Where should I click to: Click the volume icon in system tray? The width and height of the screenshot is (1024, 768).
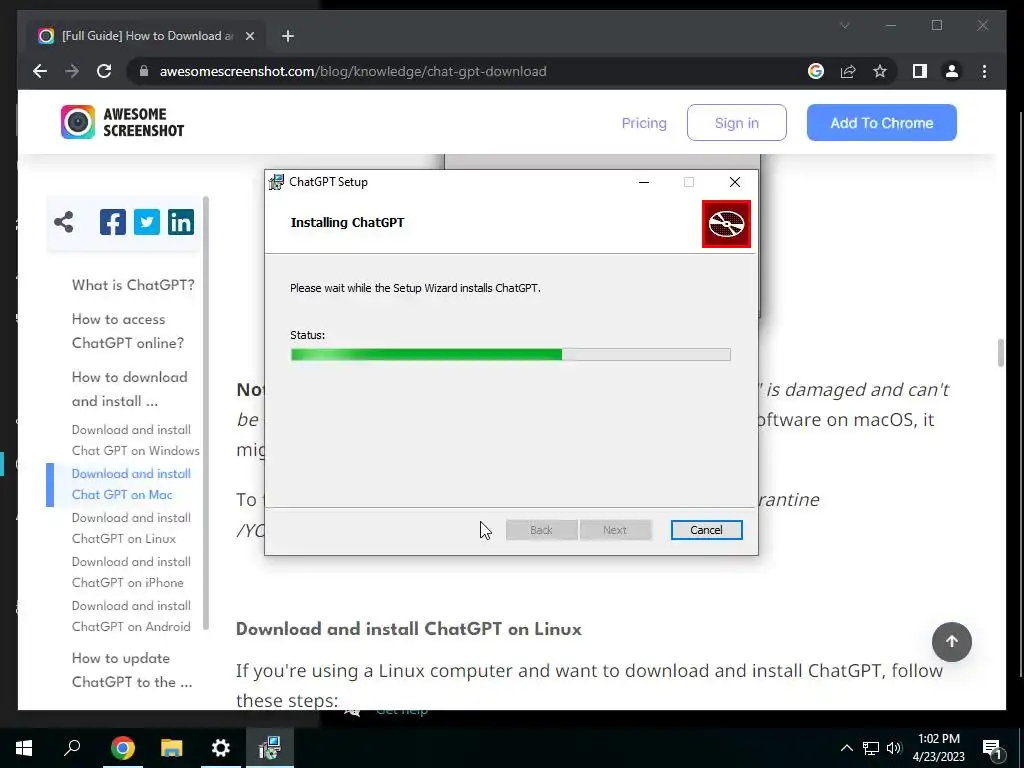(894, 748)
